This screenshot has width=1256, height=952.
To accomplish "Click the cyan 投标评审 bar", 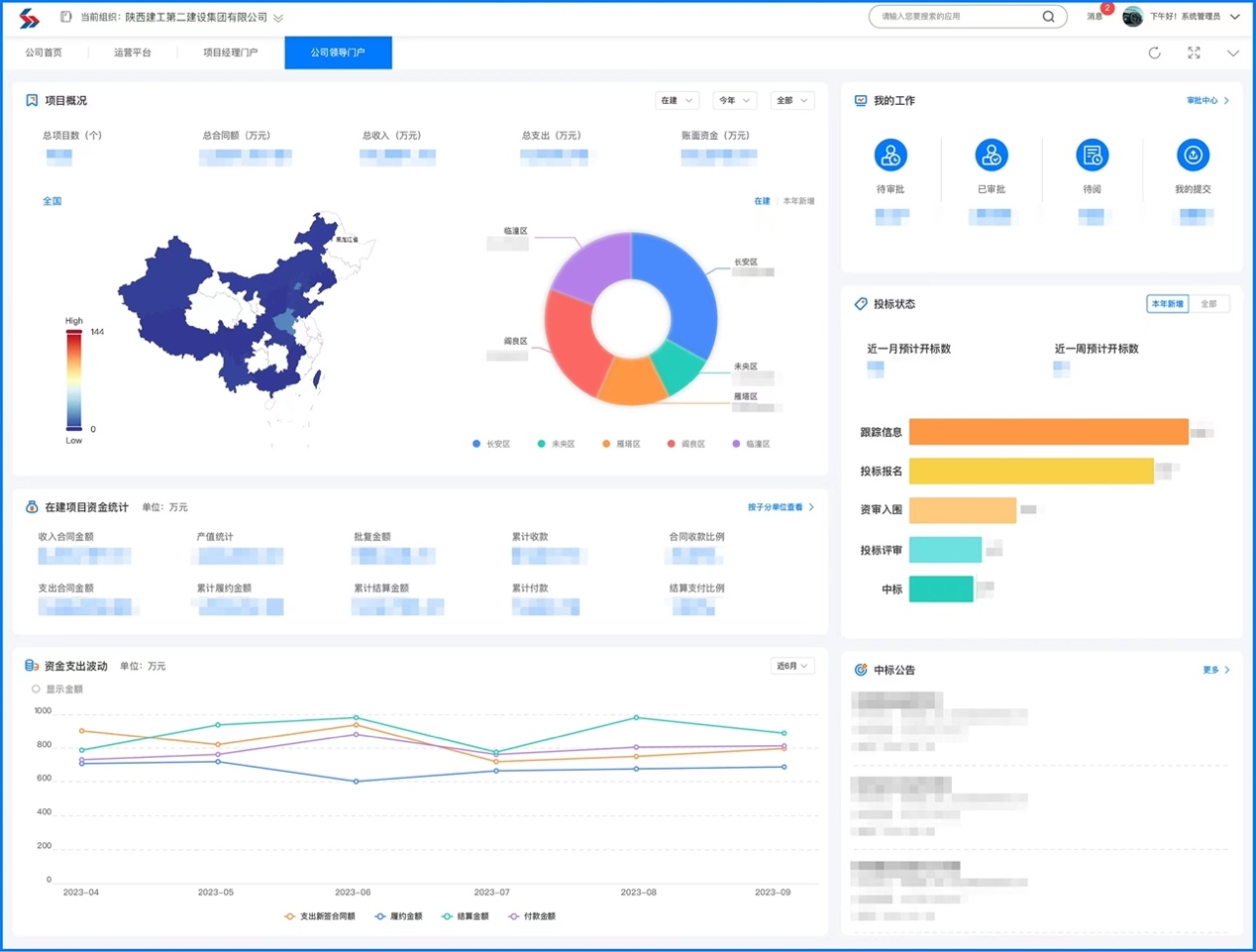I will 945,550.
